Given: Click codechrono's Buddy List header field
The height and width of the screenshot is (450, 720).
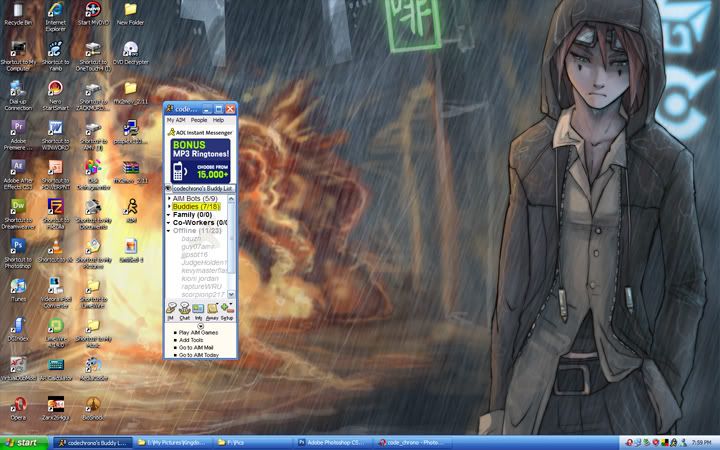Looking at the screenshot, I should pyautogui.click(x=203, y=188).
